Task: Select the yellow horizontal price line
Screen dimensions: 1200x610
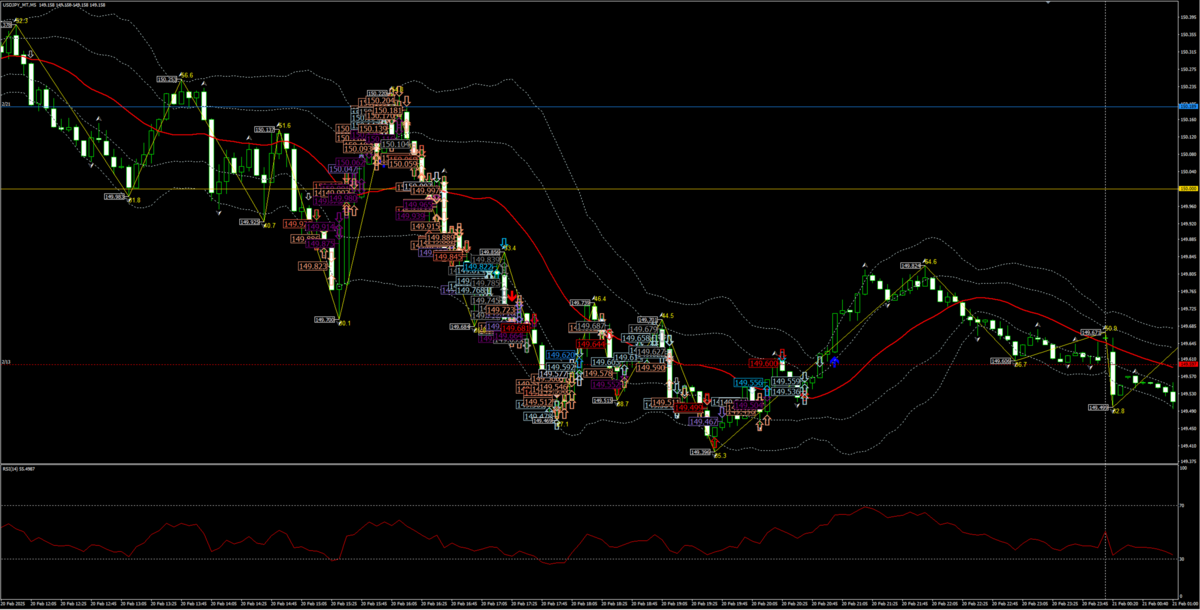Action: pos(590,188)
